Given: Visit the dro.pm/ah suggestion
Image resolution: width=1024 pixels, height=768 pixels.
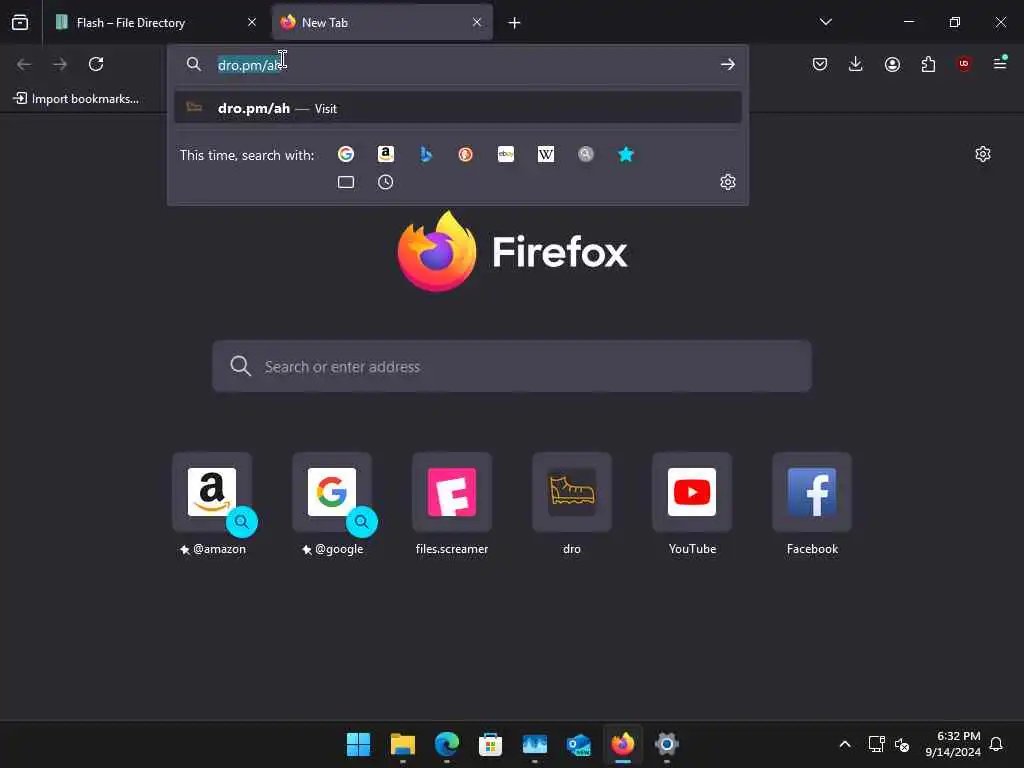Looking at the screenshot, I should pyautogui.click(x=458, y=108).
